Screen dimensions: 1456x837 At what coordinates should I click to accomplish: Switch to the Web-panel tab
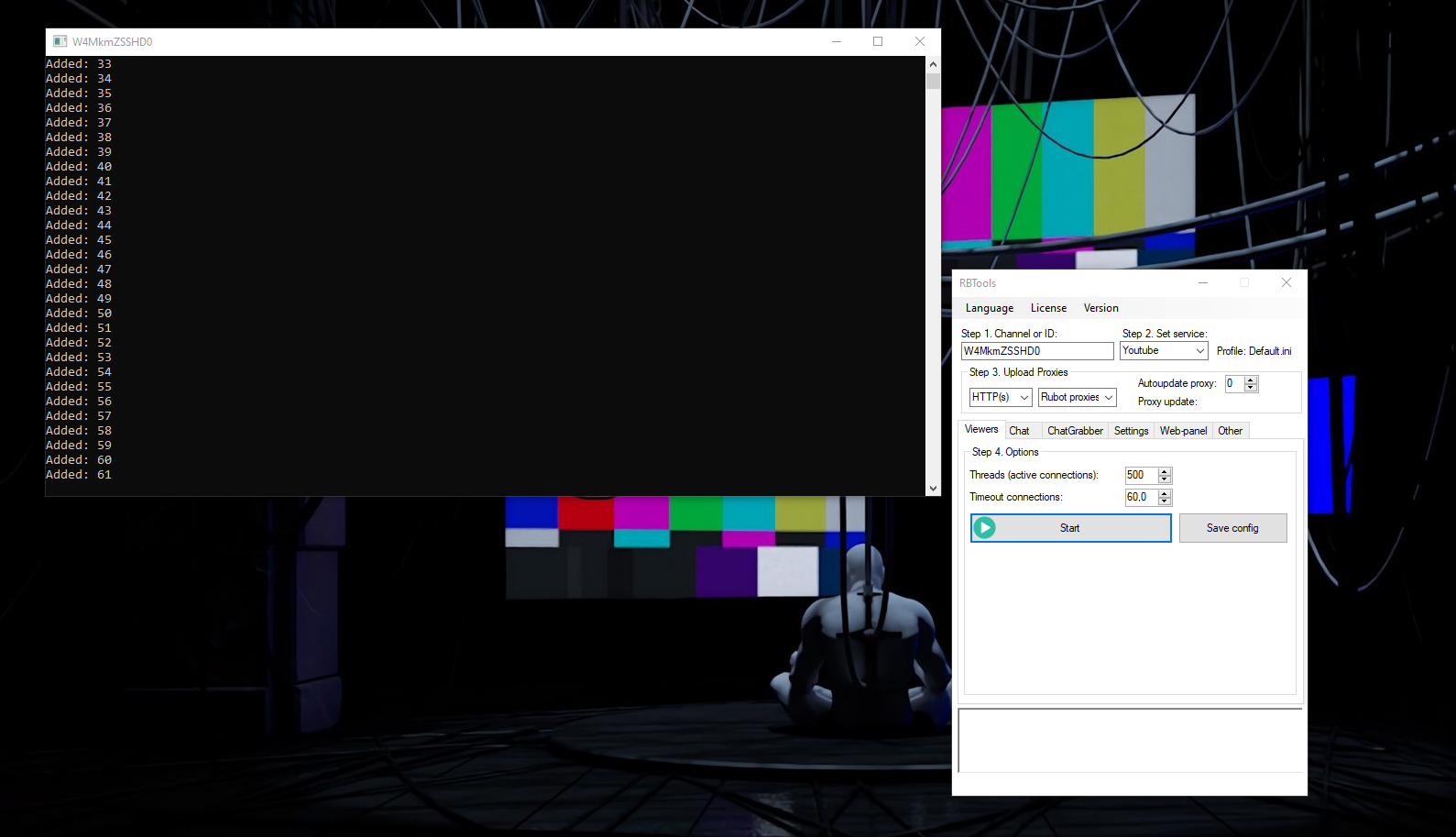click(1183, 431)
